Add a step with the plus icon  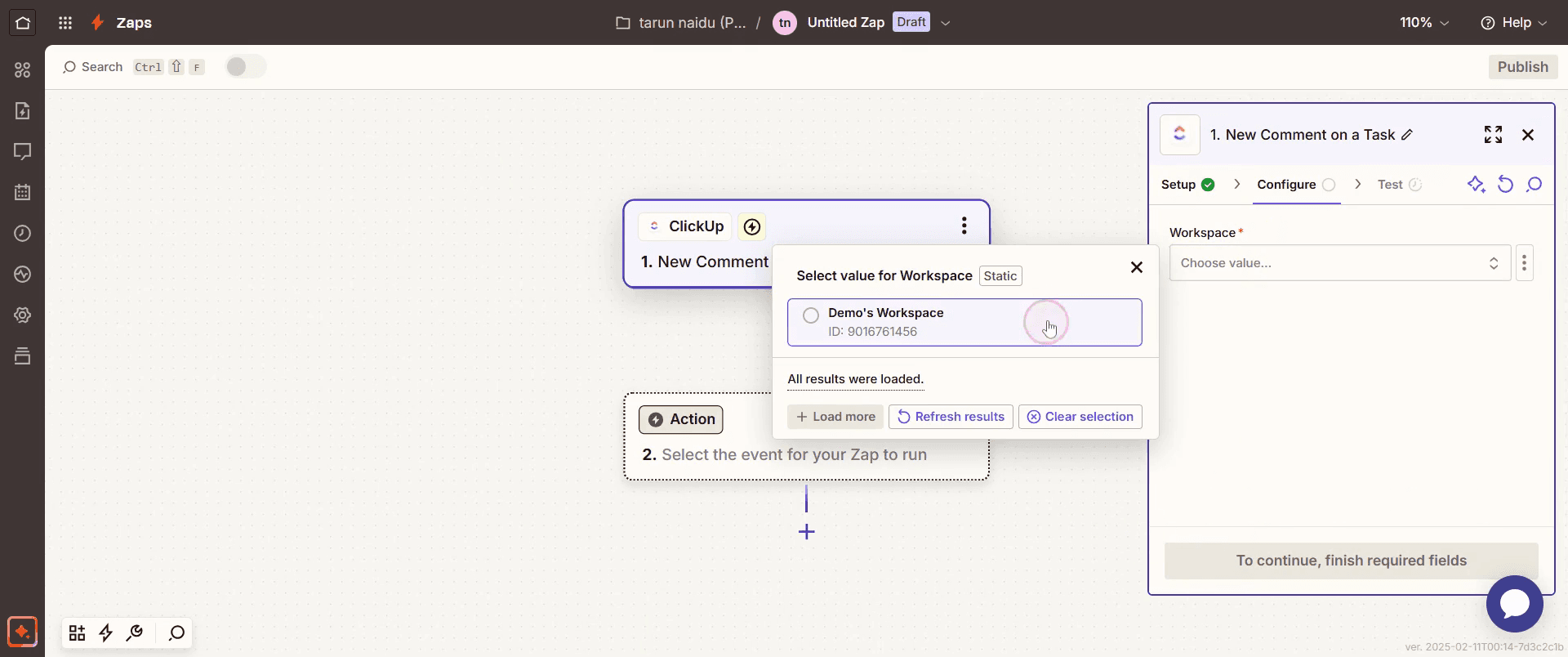tap(807, 532)
